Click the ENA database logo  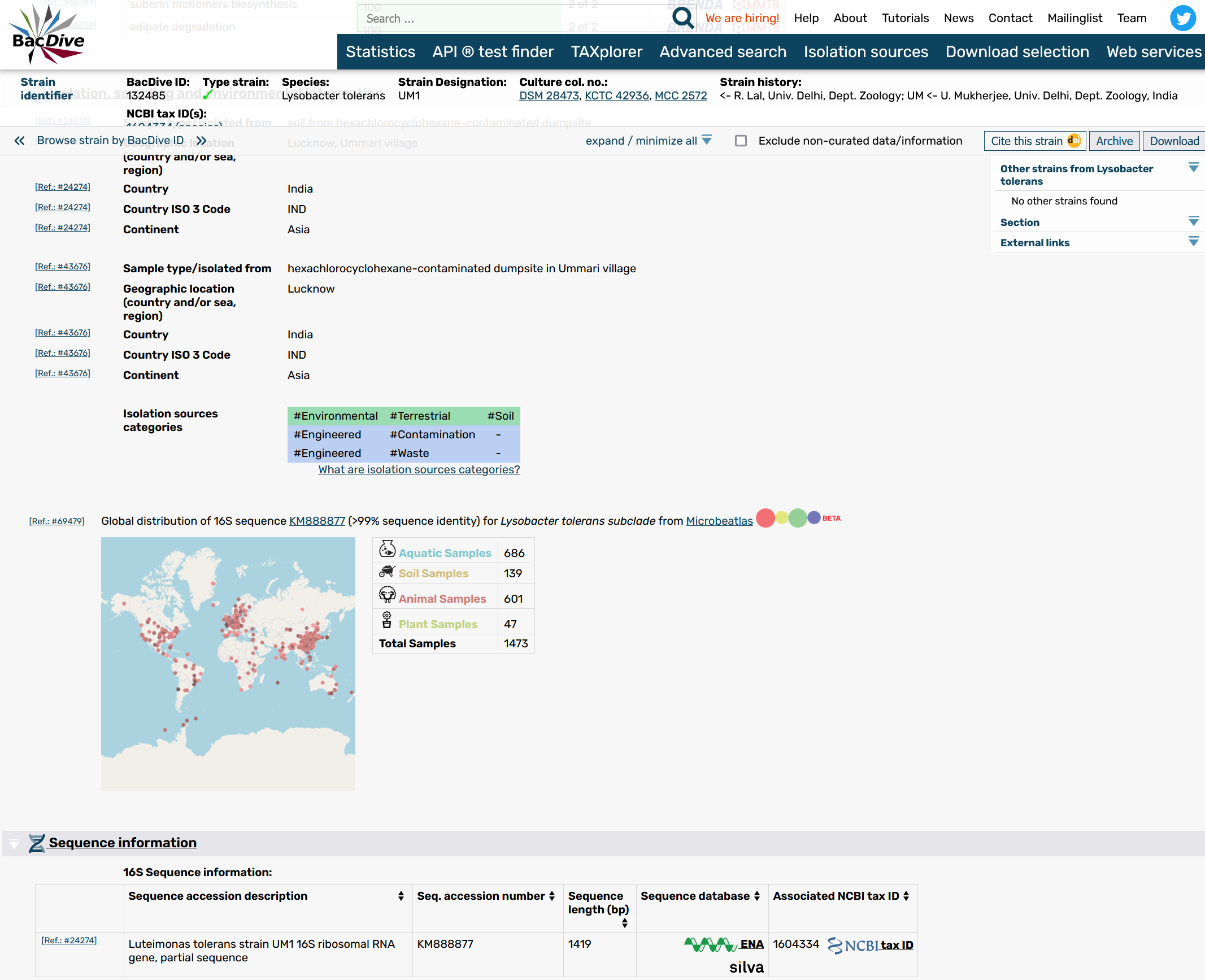tap(711, 944)
